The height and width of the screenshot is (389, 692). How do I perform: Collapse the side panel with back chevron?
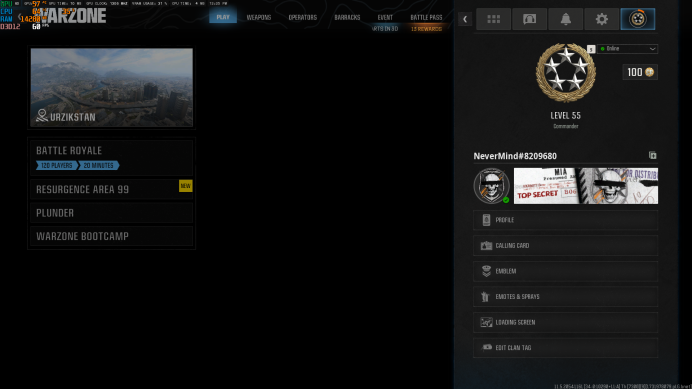(465, 19)
